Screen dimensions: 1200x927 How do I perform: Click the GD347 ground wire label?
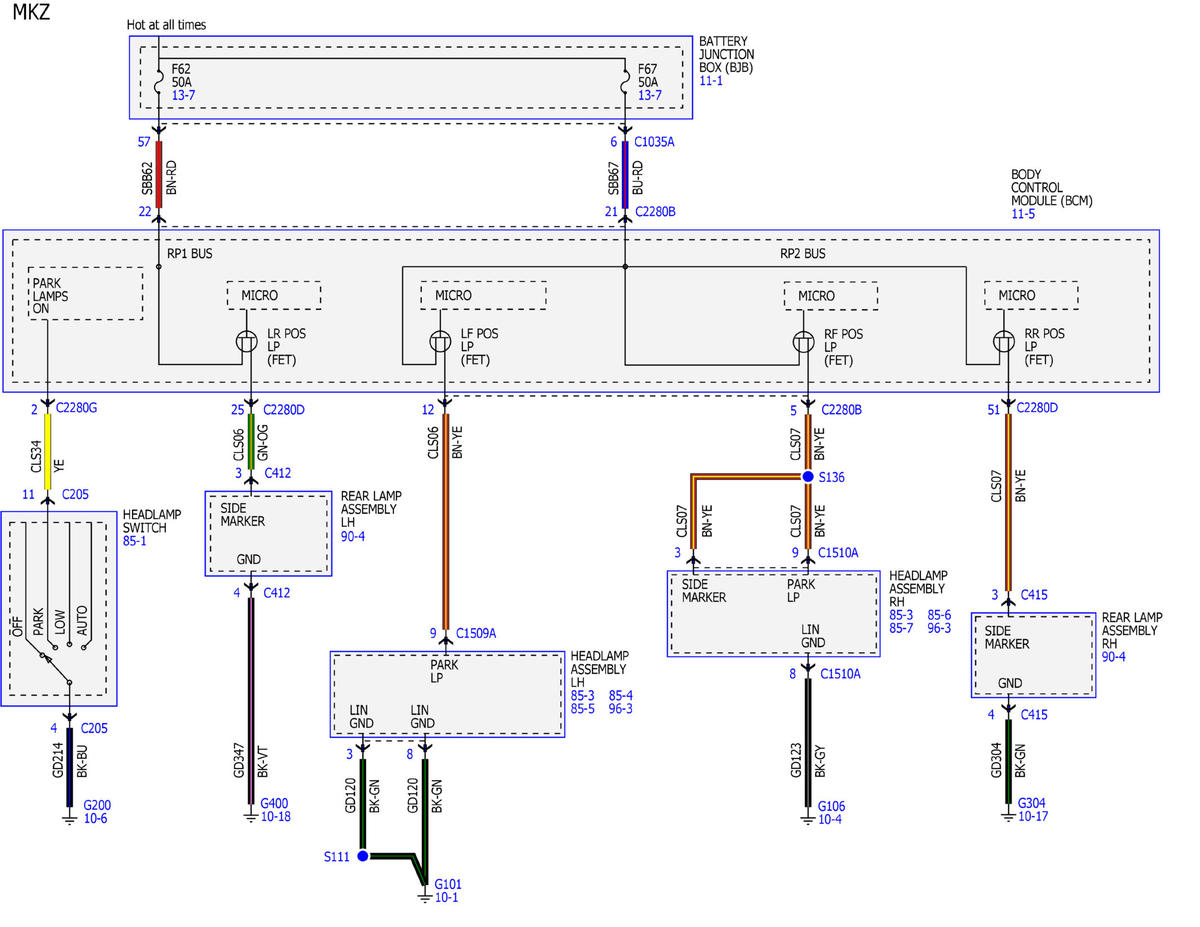coord(238,761)
